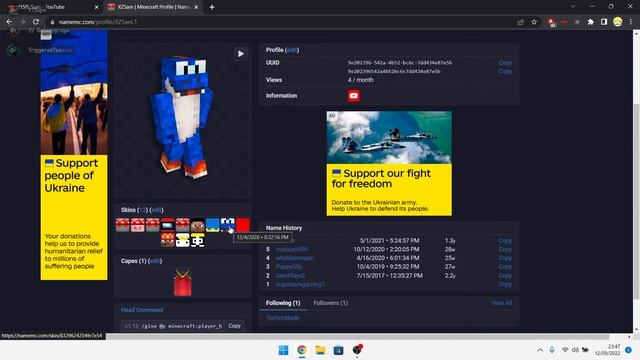Copy the name dated 7/15/2017
This screenshot has width=640, height=360.
point(505,276)
